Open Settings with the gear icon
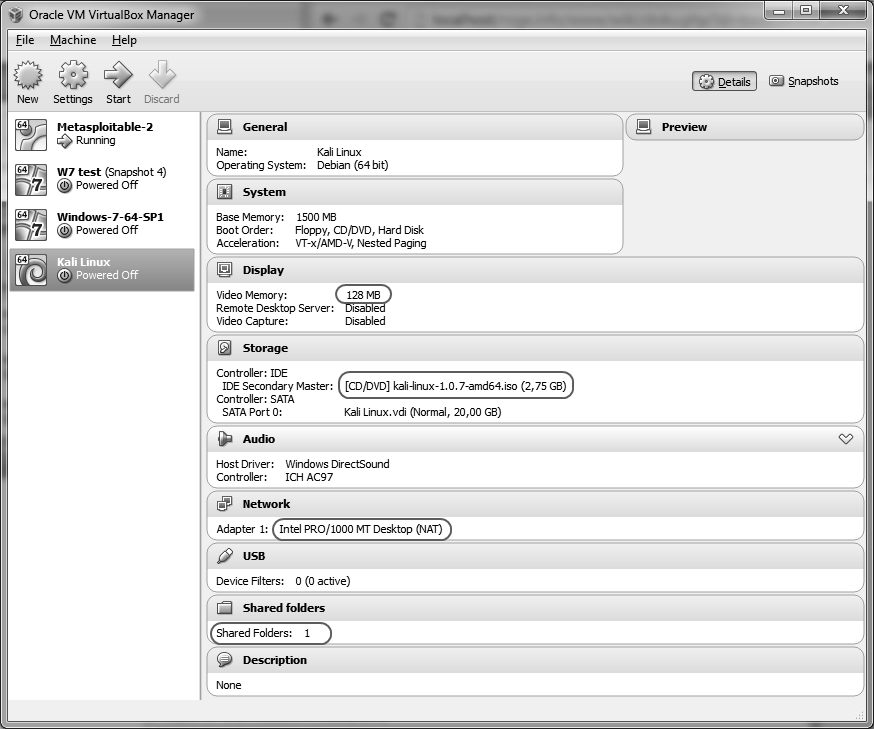This screenshot has height=729, width=874. (72, 76)
